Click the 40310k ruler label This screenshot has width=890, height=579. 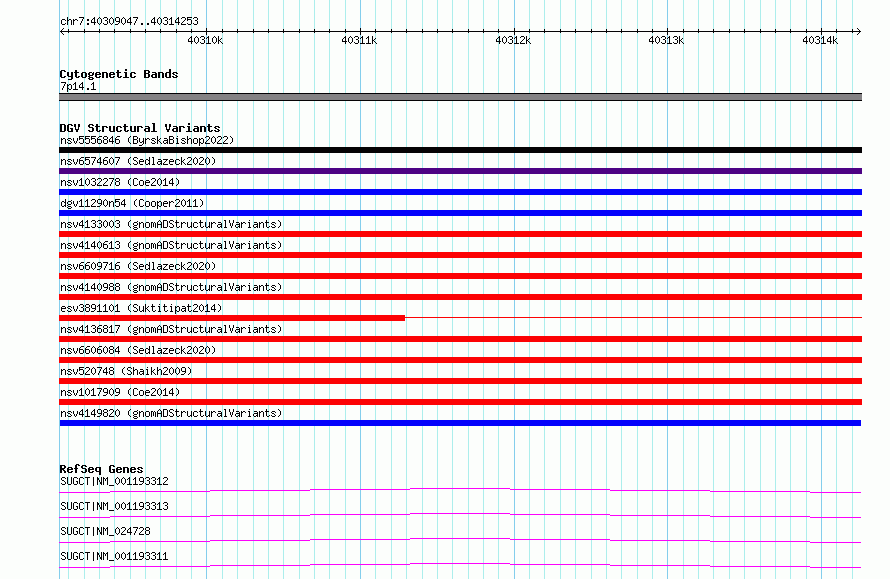(x=205, y=40)
